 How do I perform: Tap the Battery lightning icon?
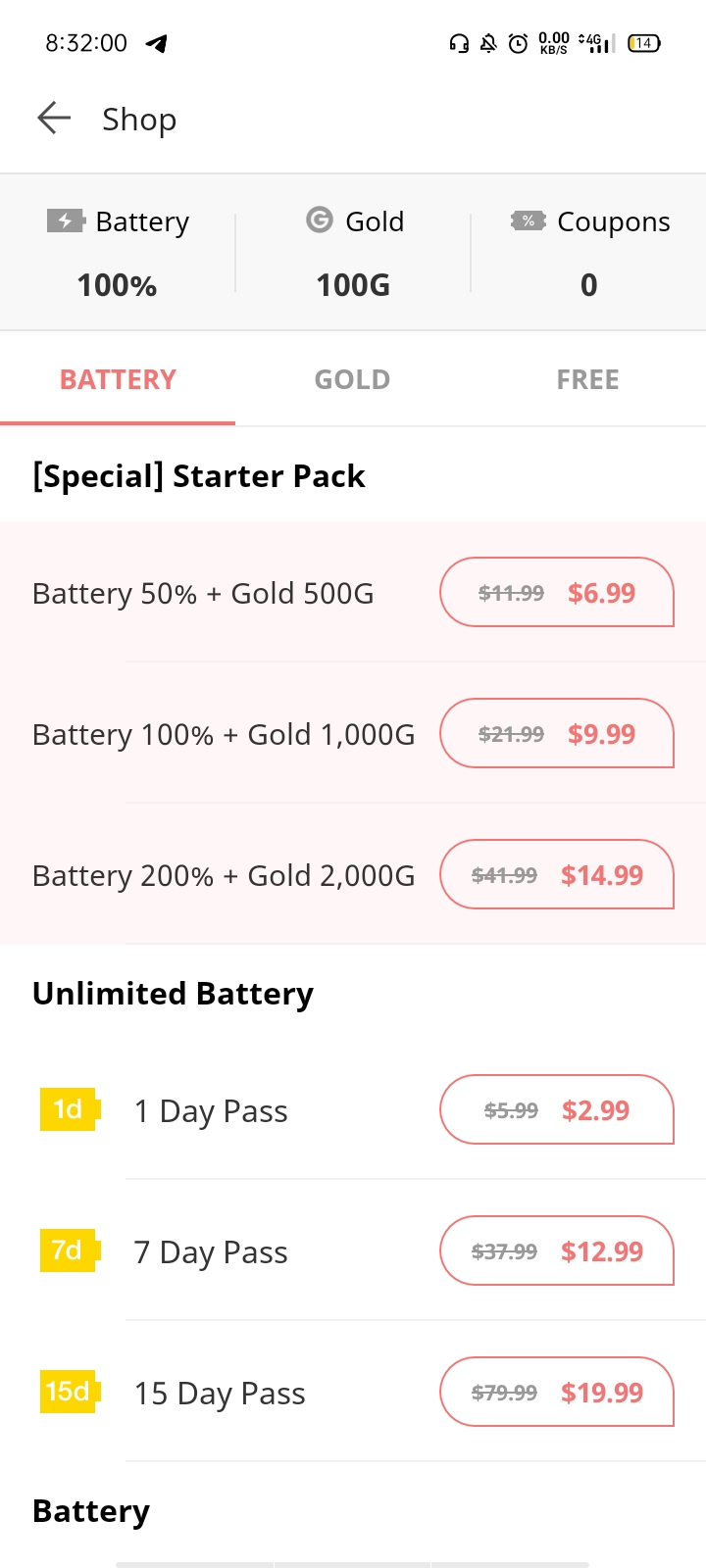[x=66, y=220]
